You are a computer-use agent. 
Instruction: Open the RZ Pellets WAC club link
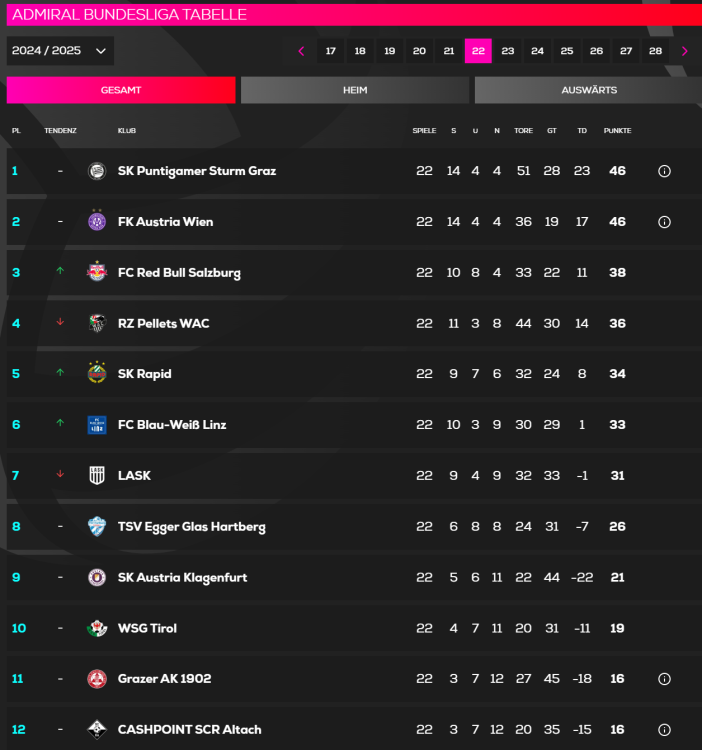tap(163, 323)
